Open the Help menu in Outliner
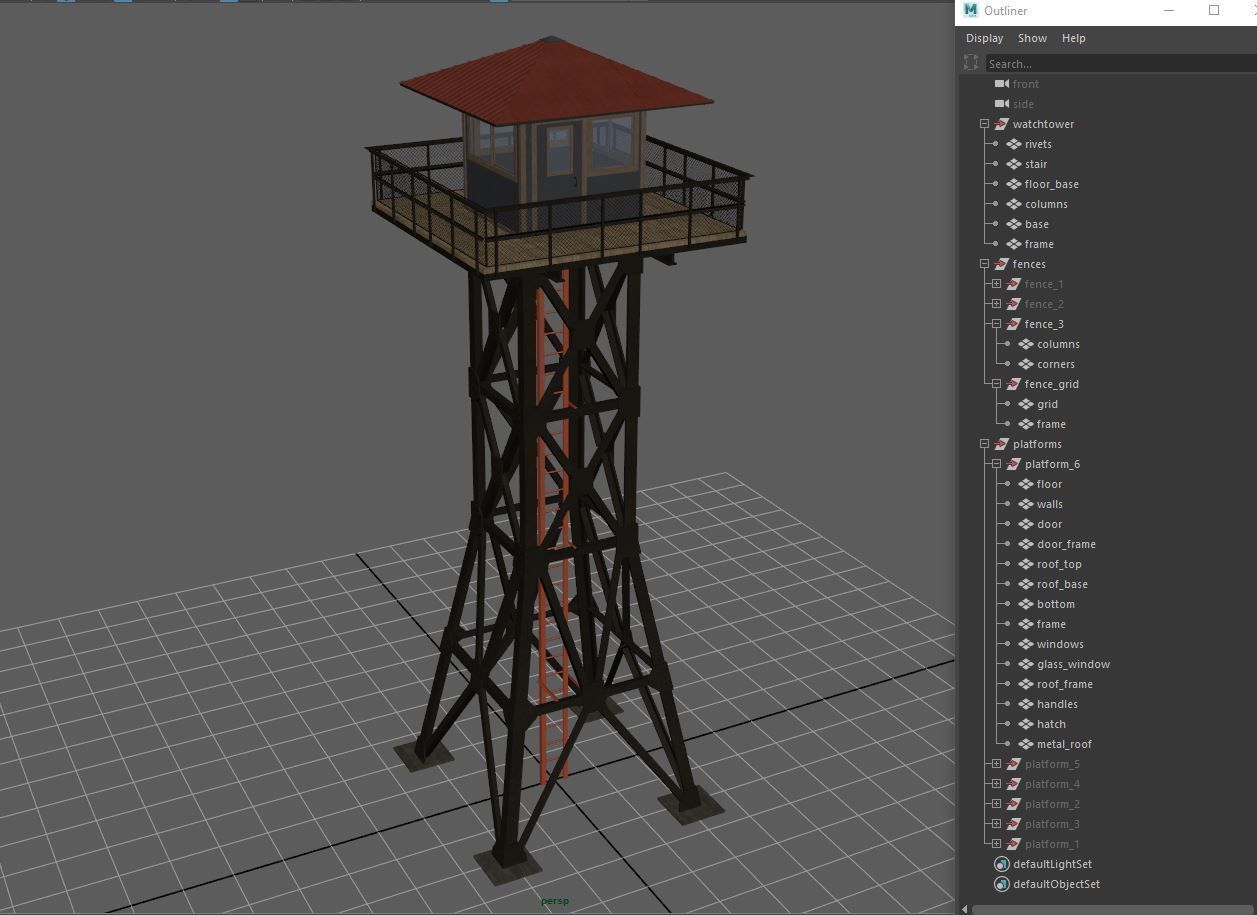 click(x=1073, y=38)
